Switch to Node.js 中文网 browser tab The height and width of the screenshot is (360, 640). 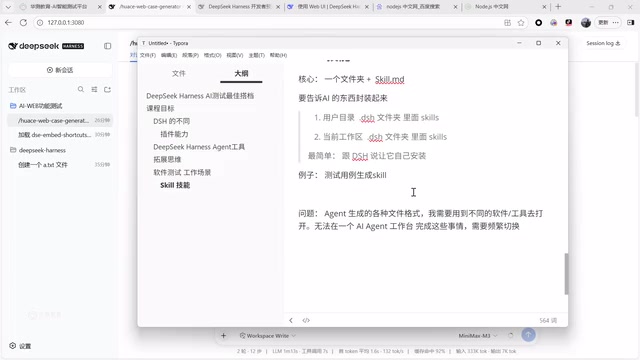pos(506,7)
